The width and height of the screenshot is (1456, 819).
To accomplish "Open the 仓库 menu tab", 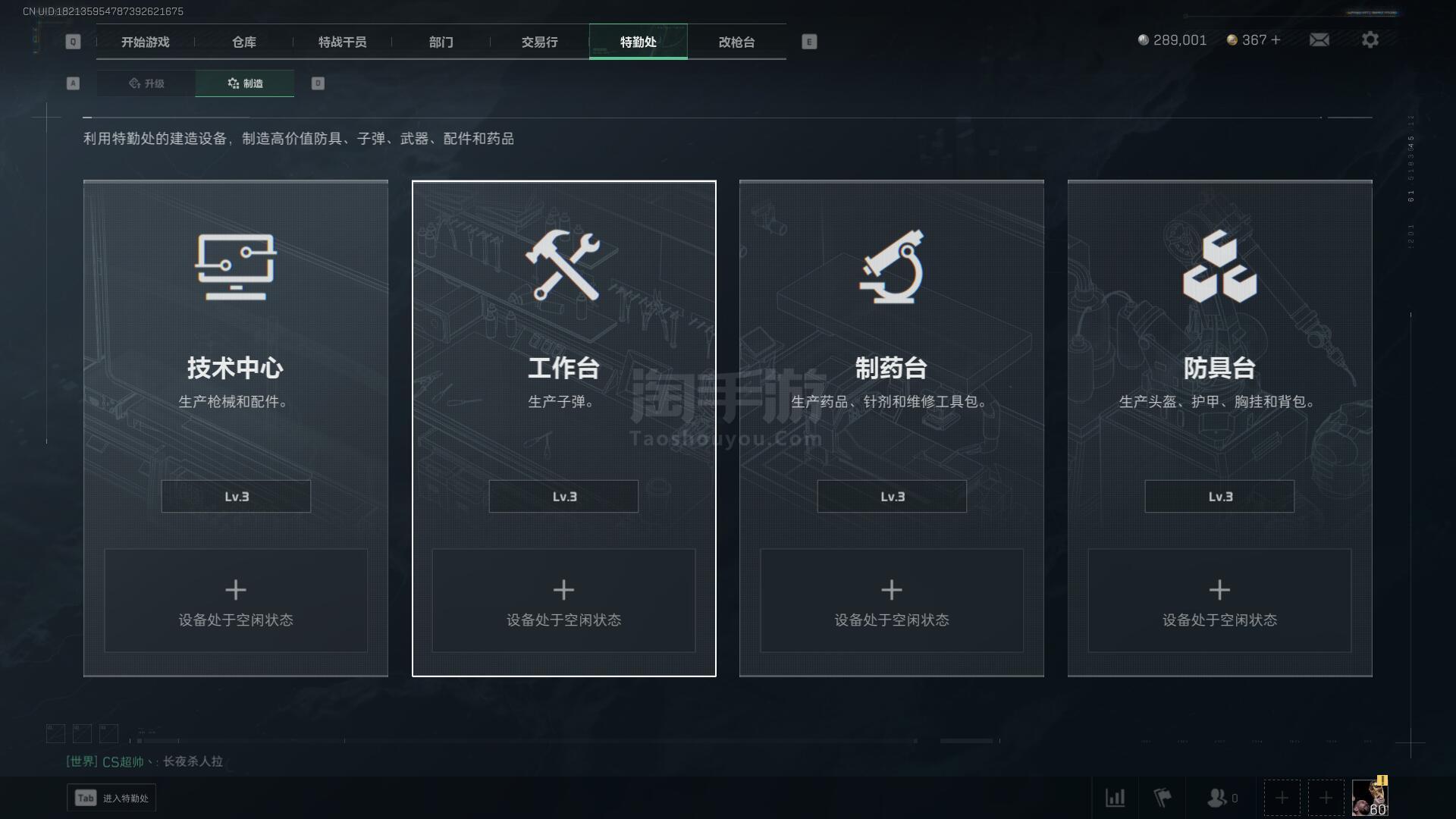I will (x=244, y=42).
